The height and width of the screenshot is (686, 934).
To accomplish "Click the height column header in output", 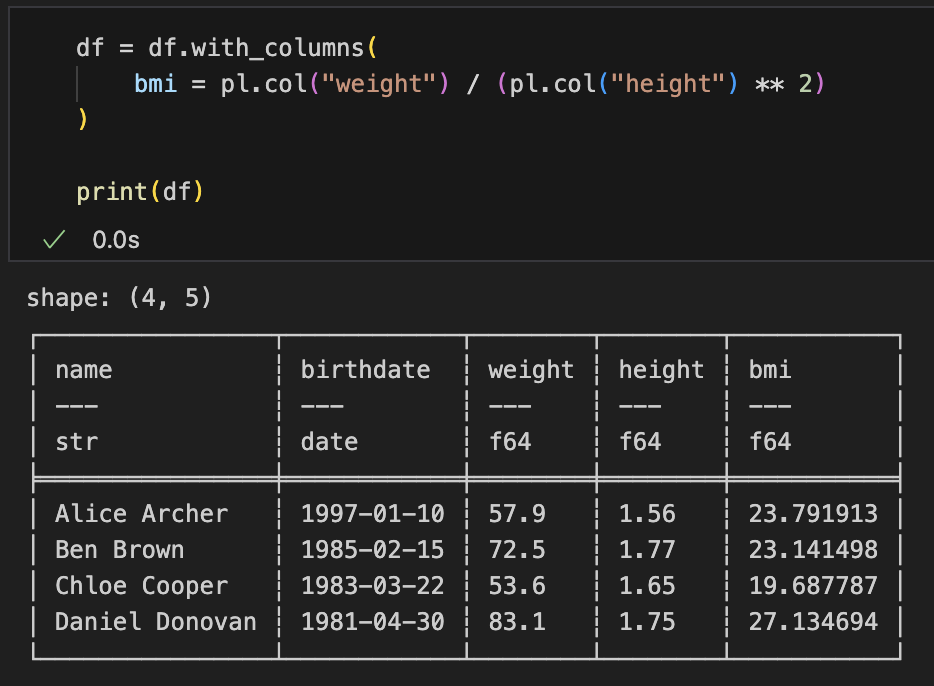I will [x=661, y=370].
